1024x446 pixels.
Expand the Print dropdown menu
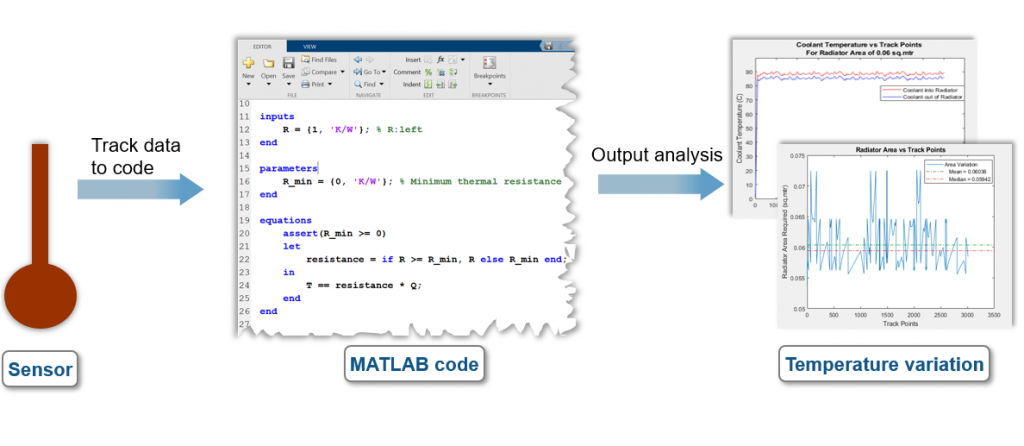[332, 85]
